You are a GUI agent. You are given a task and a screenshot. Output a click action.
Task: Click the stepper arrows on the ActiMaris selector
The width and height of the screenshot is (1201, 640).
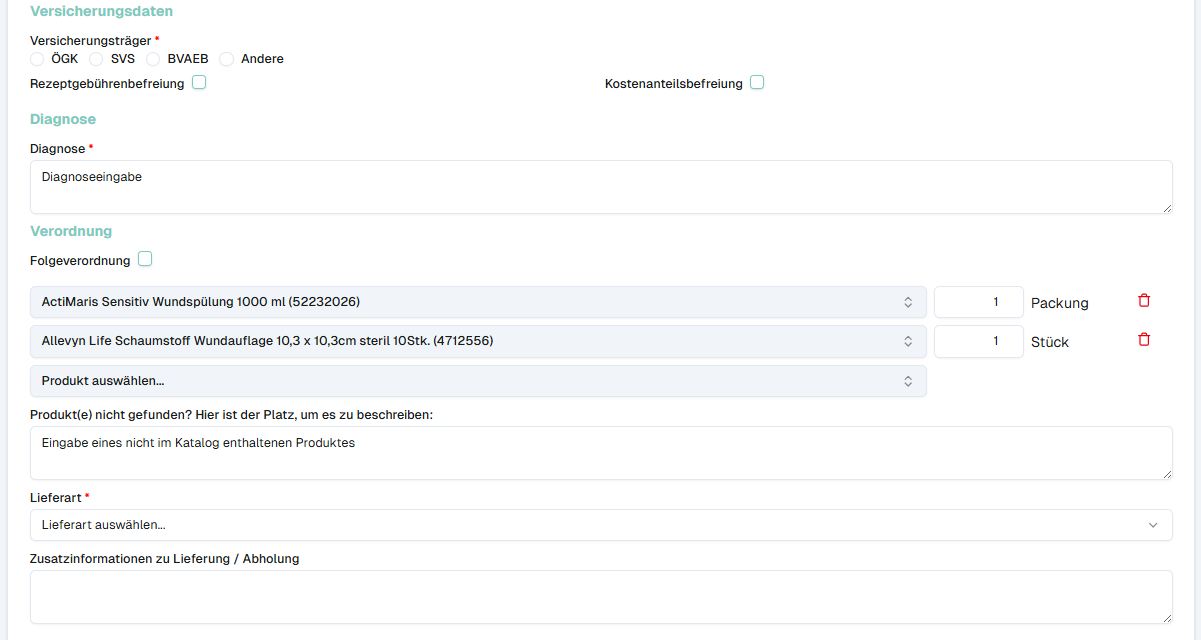point(908,301)
